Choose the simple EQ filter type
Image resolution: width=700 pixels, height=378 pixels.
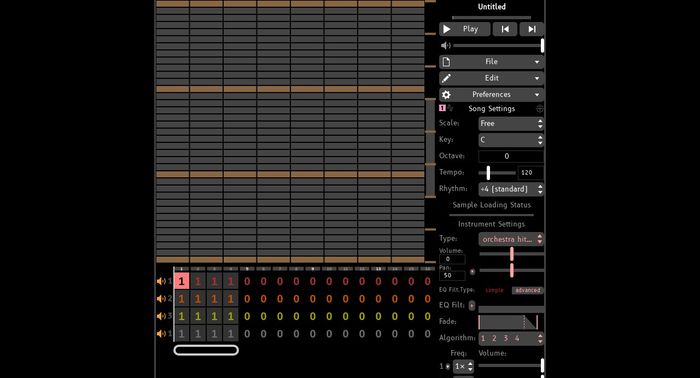click(x=494, y=290)
